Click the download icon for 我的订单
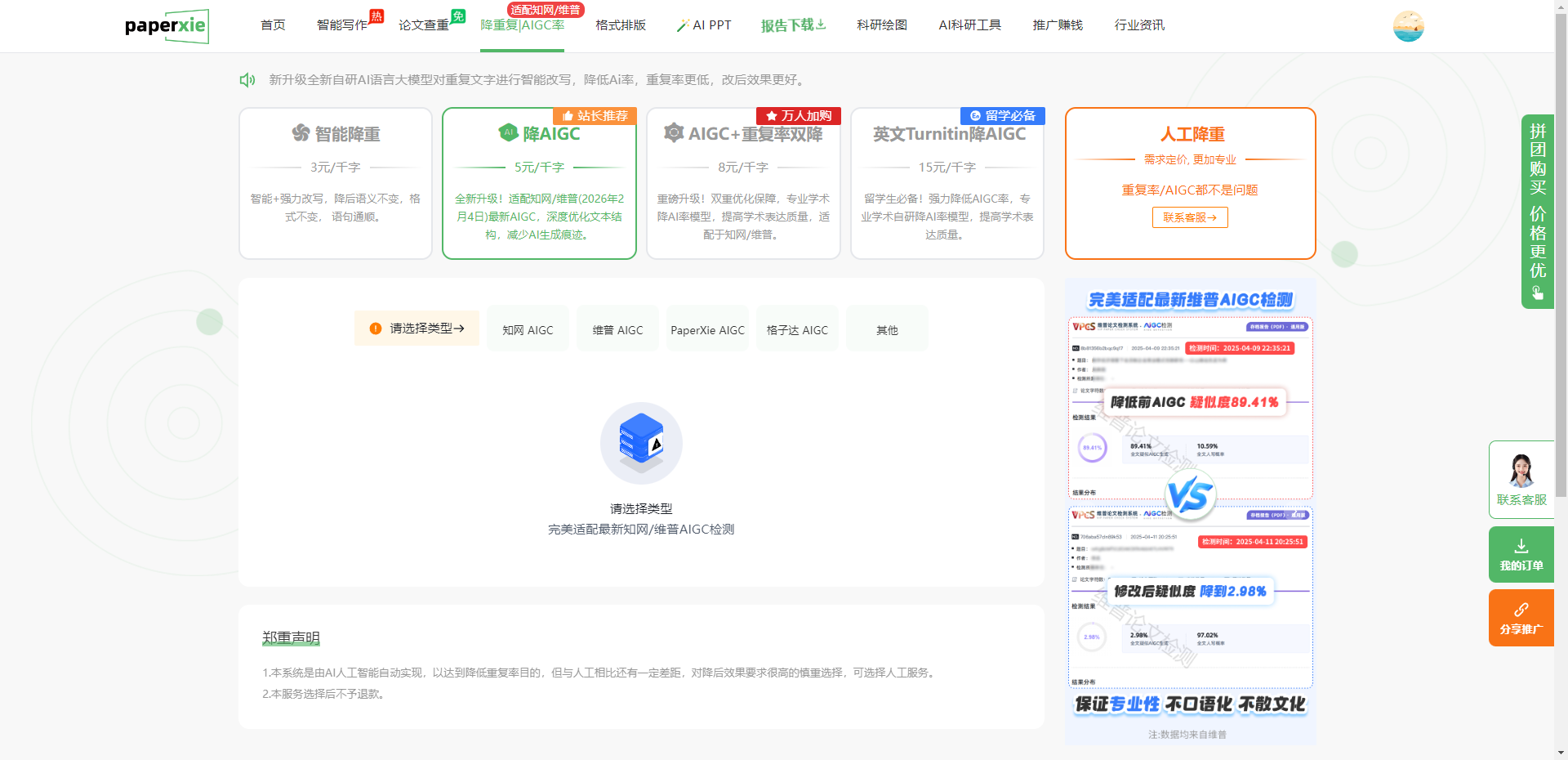 click(x=1521, y=546)
